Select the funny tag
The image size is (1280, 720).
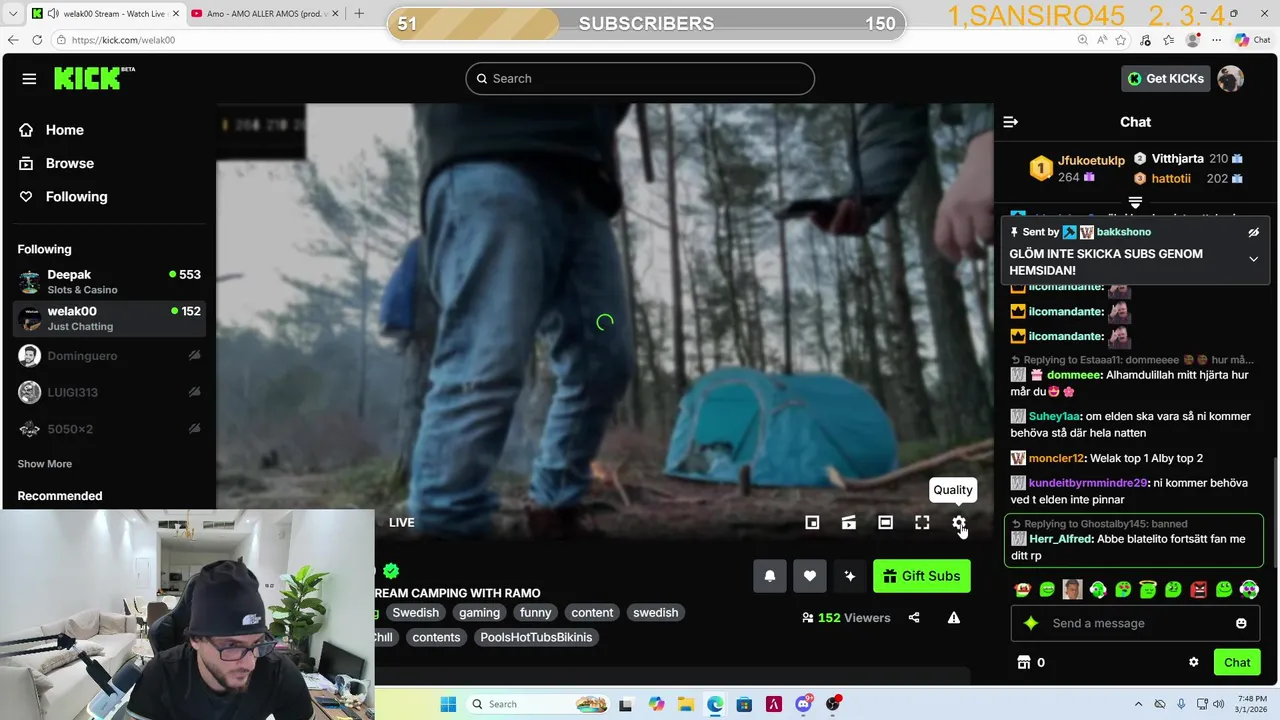535,613
